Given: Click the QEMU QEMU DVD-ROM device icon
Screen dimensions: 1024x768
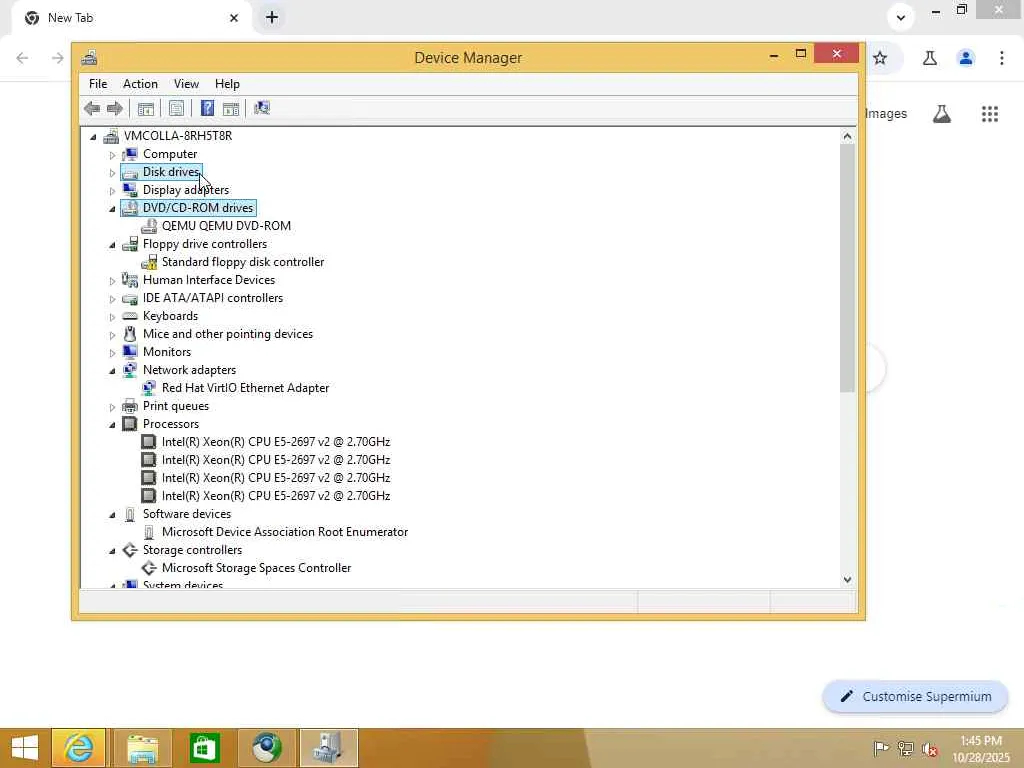Looking at the screenshot, I should [x=149, y=226].
